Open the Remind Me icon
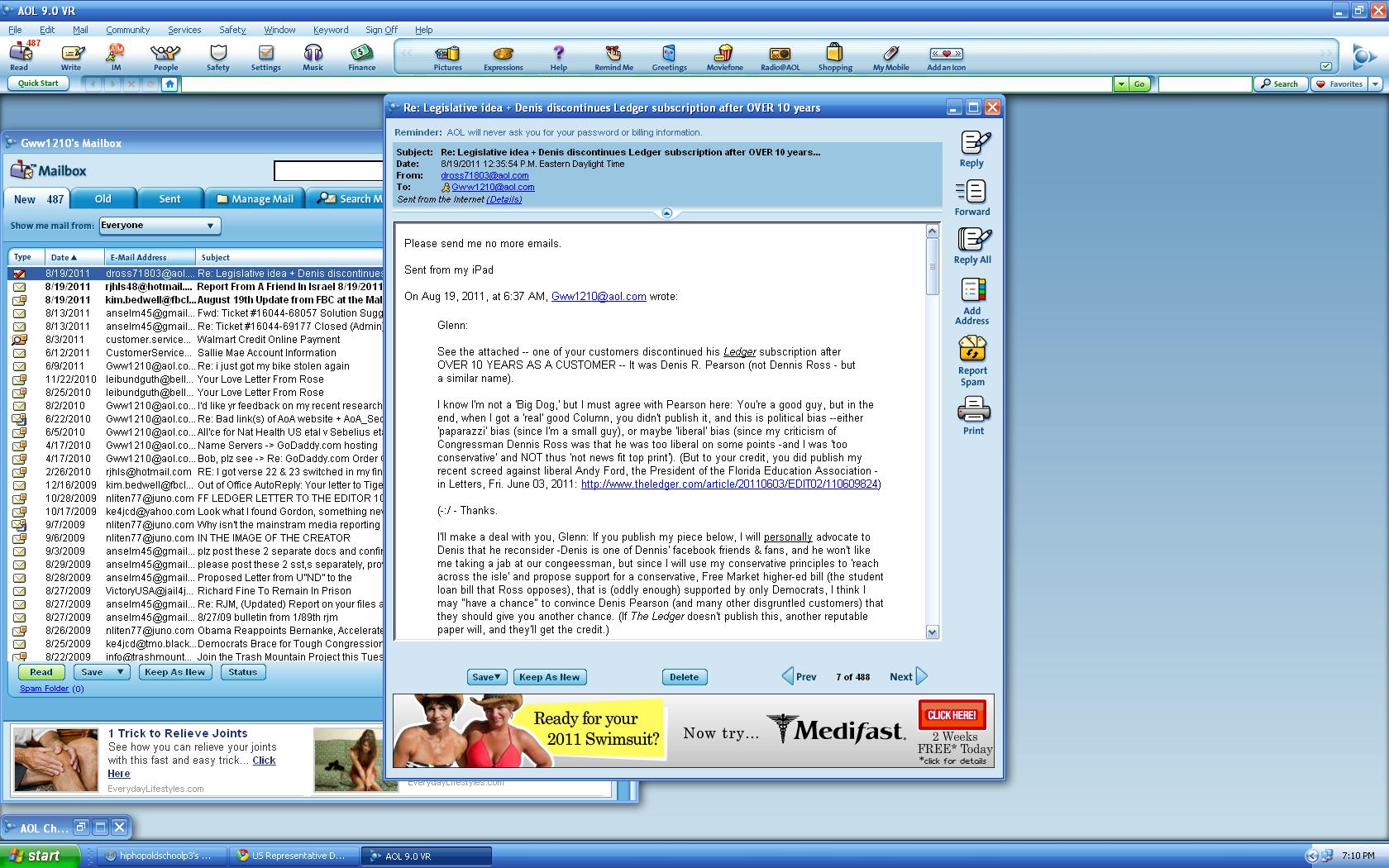The image size is (1389, 868). (613, 57)
